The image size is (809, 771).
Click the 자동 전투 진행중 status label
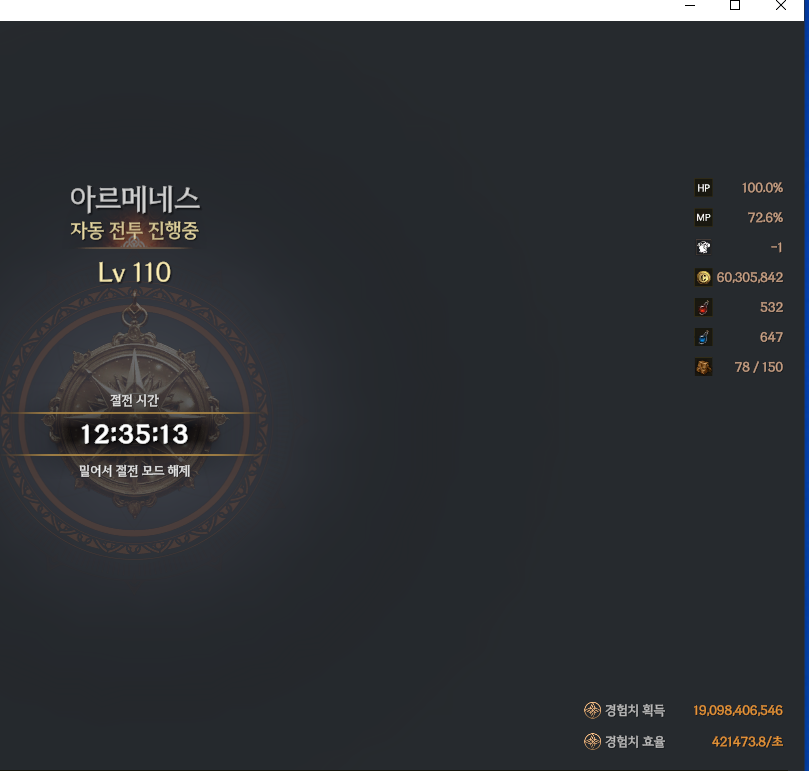134,231
